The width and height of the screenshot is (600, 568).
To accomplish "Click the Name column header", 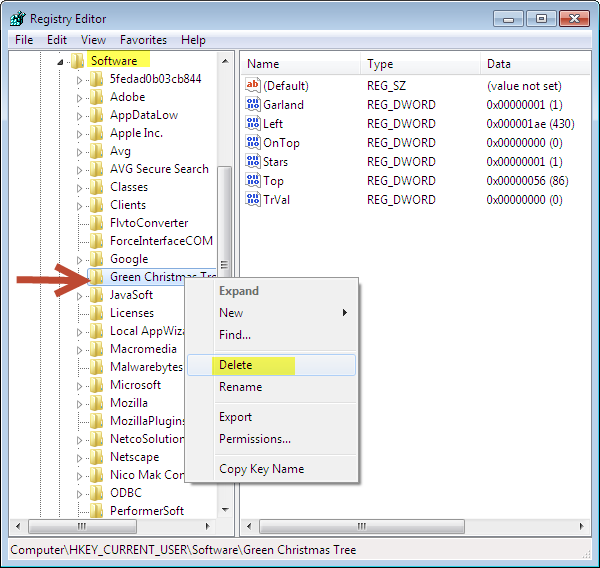I will (x=301, y=64).
